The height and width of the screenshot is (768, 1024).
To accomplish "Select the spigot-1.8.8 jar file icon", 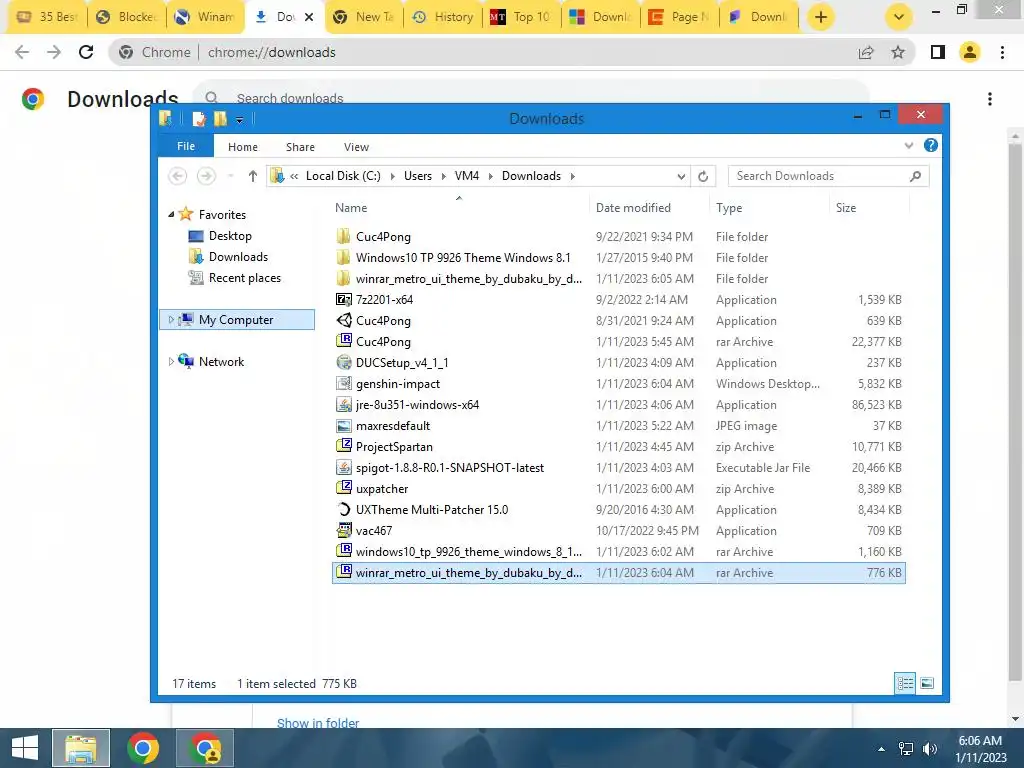I will click(x=344, y=468).
